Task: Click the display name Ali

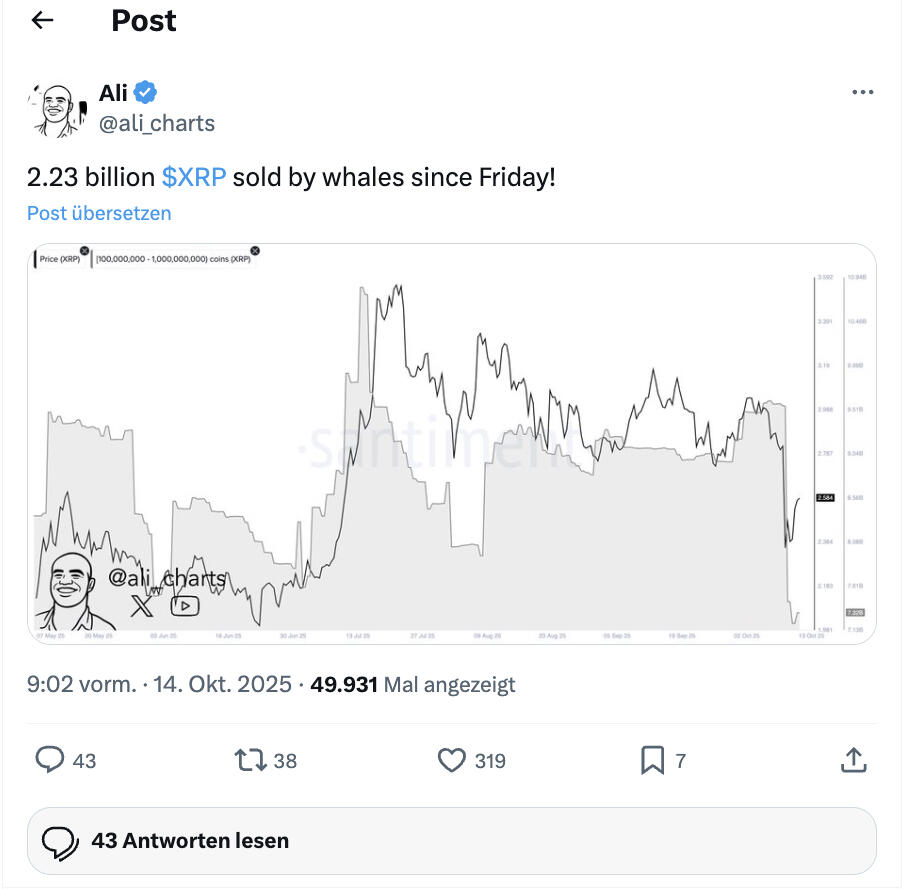Action: 113,93
